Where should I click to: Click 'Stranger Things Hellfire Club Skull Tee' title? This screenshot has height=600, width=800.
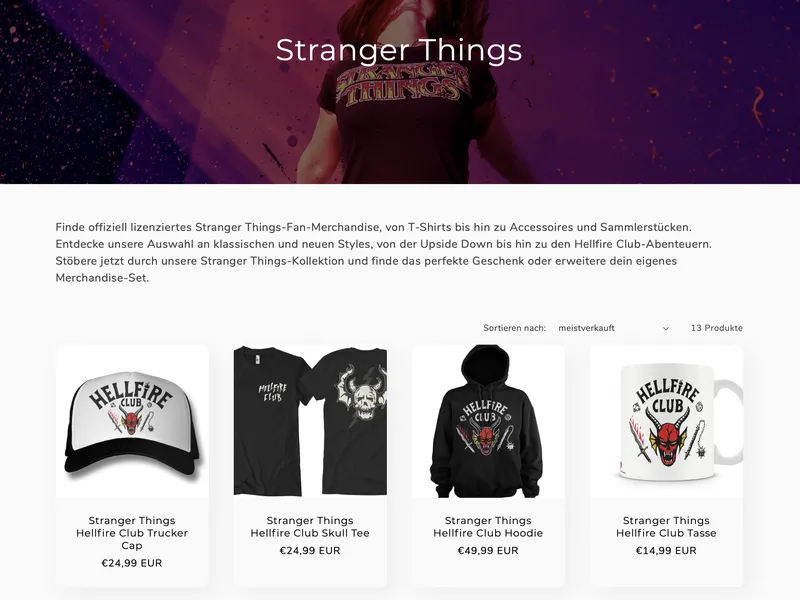(x=310, y=527)
